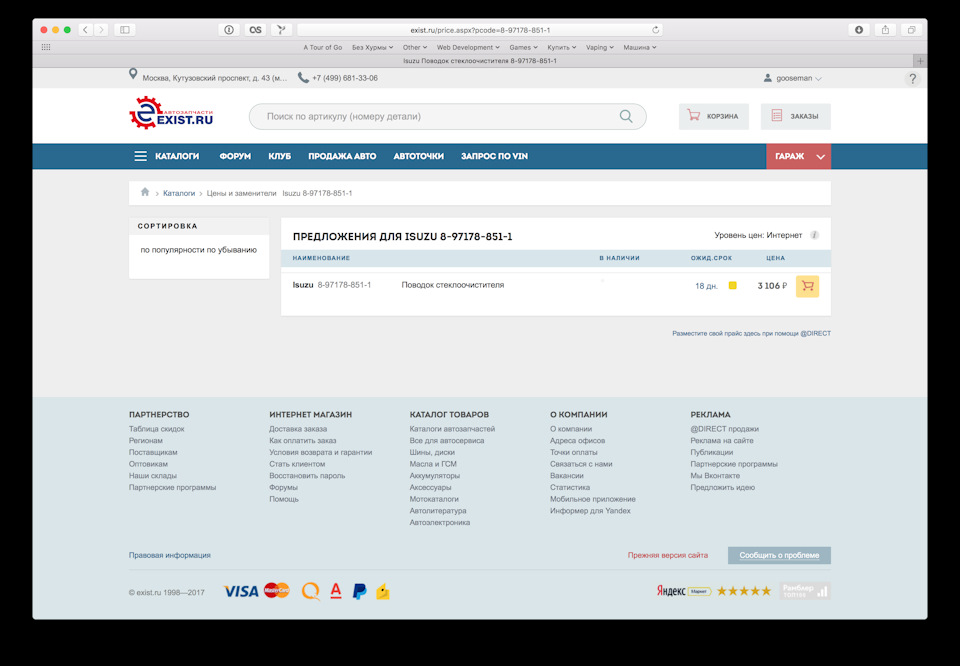Open a new Safari tab
Image resolution: width=960 pixels, height=666 pixels.
coord(920,61)
